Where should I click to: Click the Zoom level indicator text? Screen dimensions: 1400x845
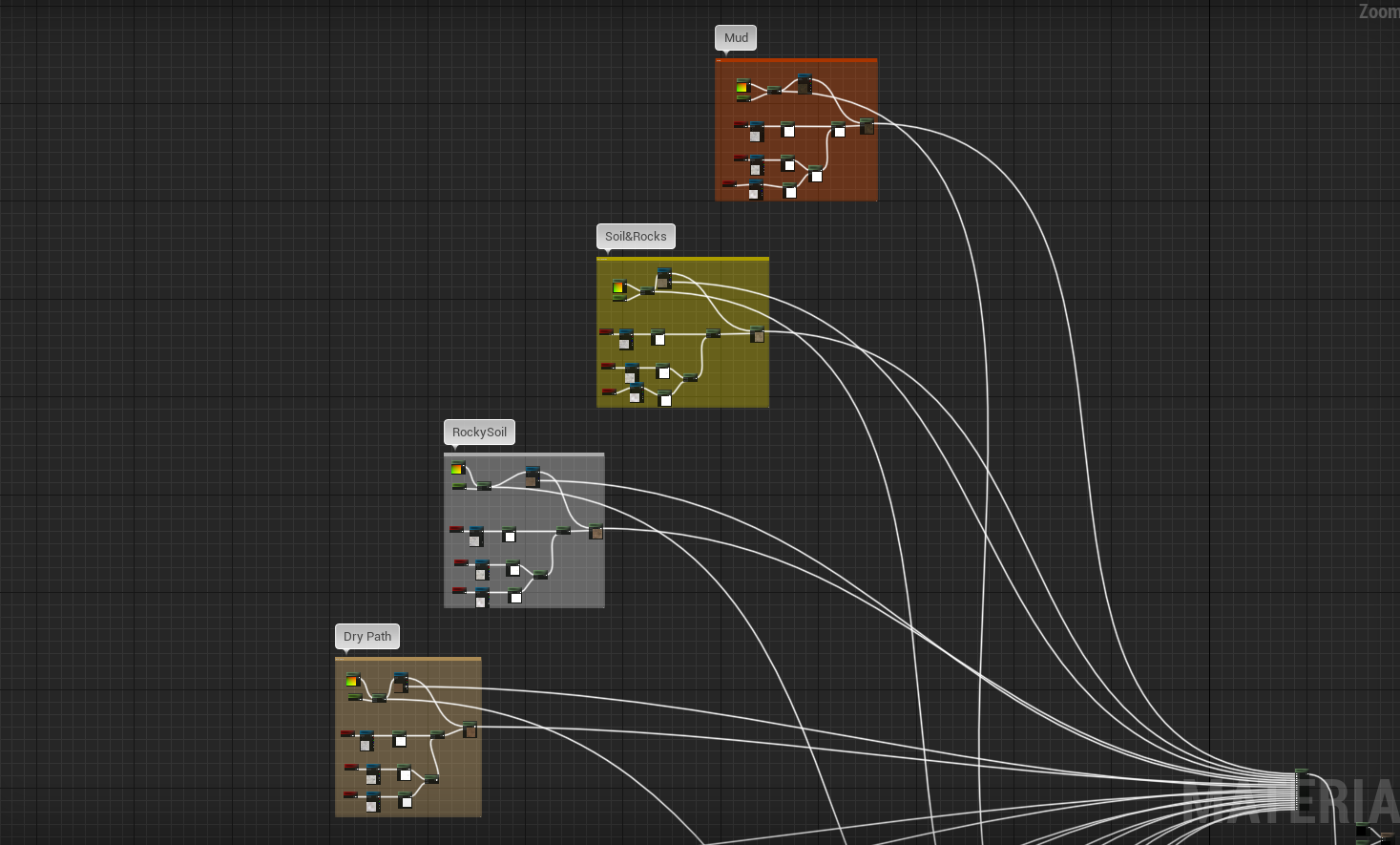pos(1379,11)
